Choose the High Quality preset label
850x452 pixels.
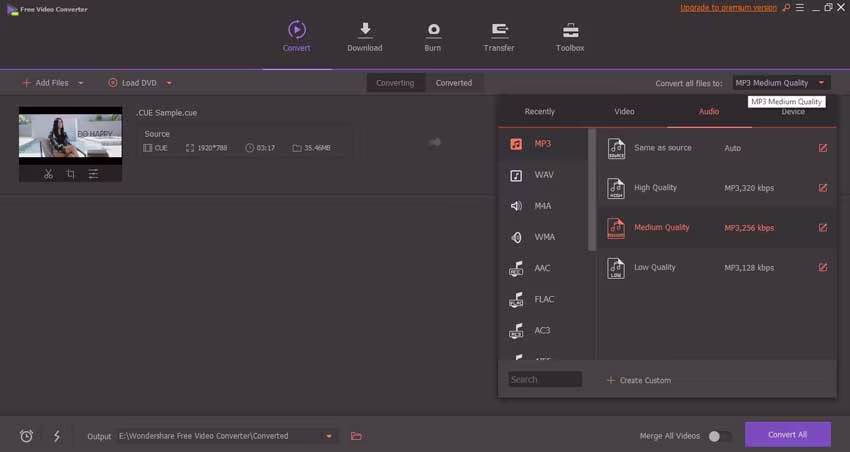point(655,188)
